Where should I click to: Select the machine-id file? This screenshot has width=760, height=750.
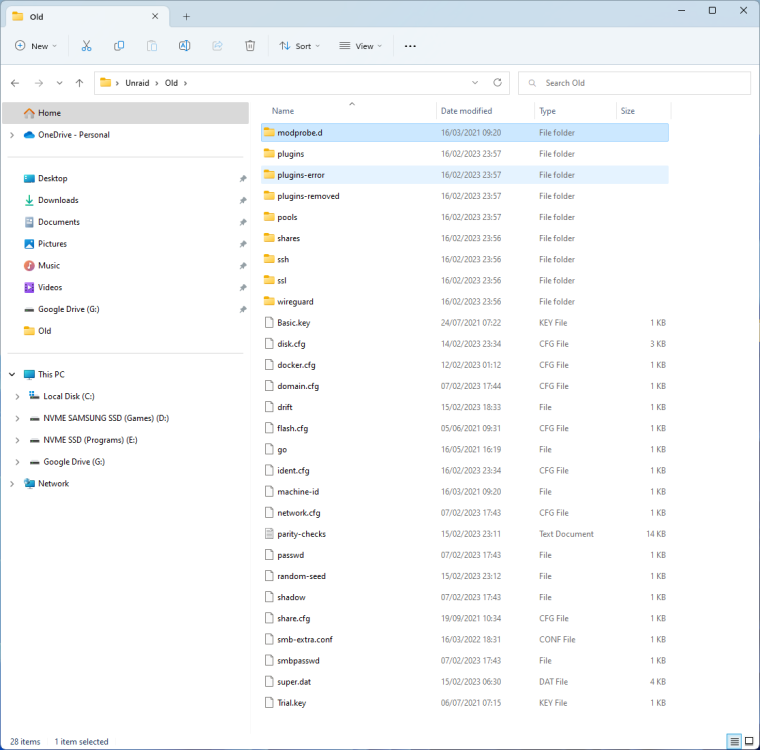coord(465,492)
